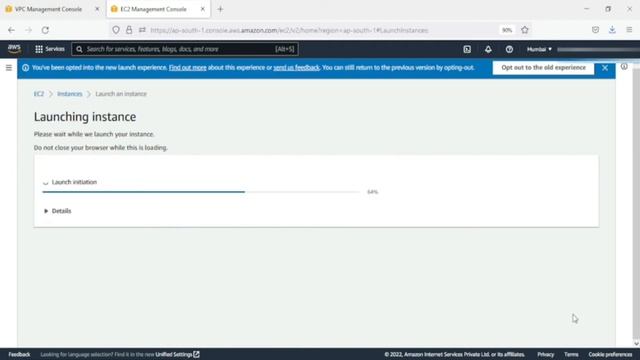Click the Feedback link in the footer
Image resolution: width=640 pixels, height=360 pixels.
(19, 354)
